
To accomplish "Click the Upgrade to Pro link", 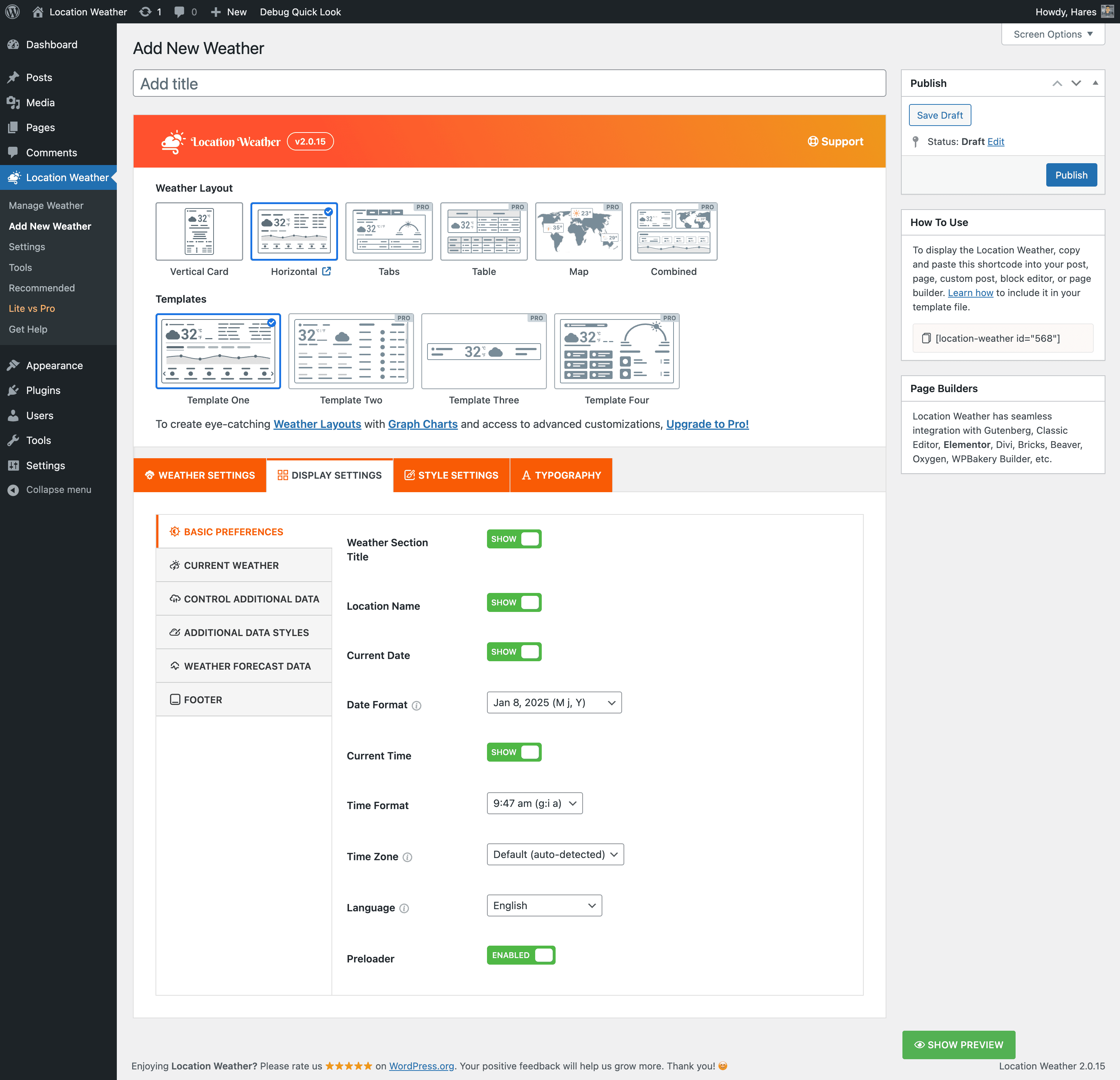I will point(707,424).
